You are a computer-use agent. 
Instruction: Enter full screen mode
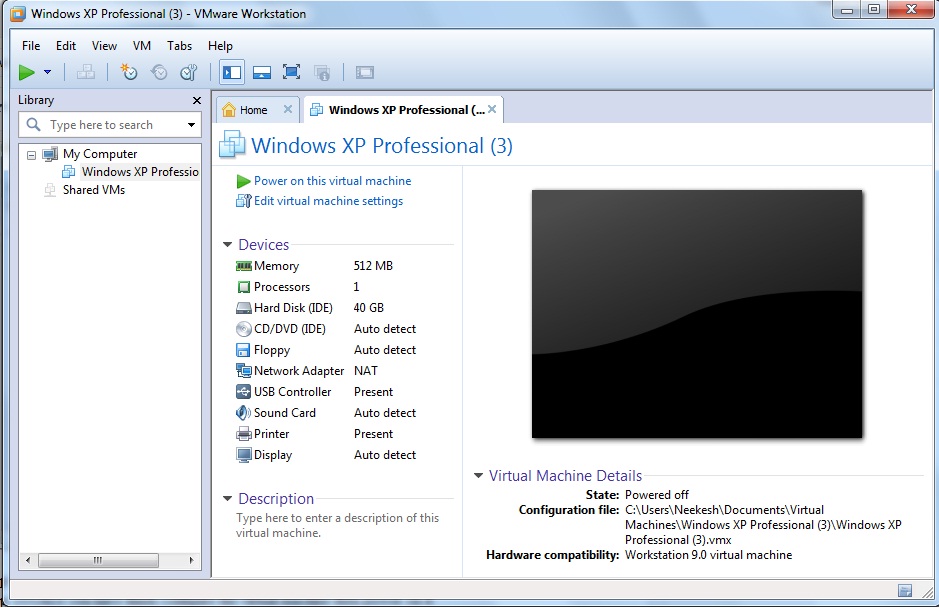pos(291,72)
